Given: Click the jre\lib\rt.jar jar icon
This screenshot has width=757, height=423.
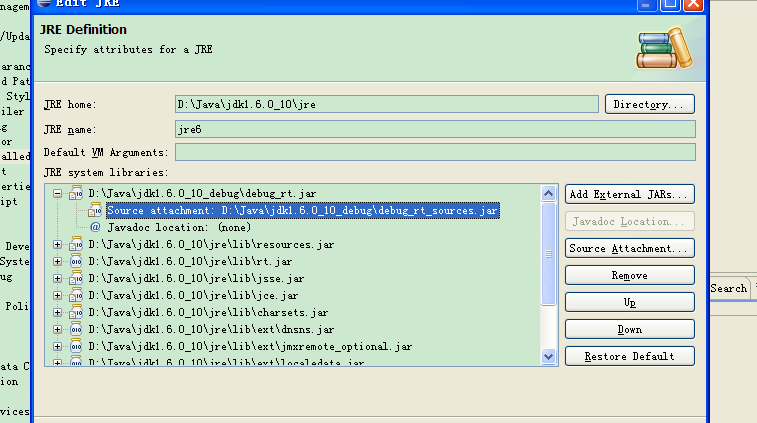Looking at the screenshot, I should click(76, 261).
